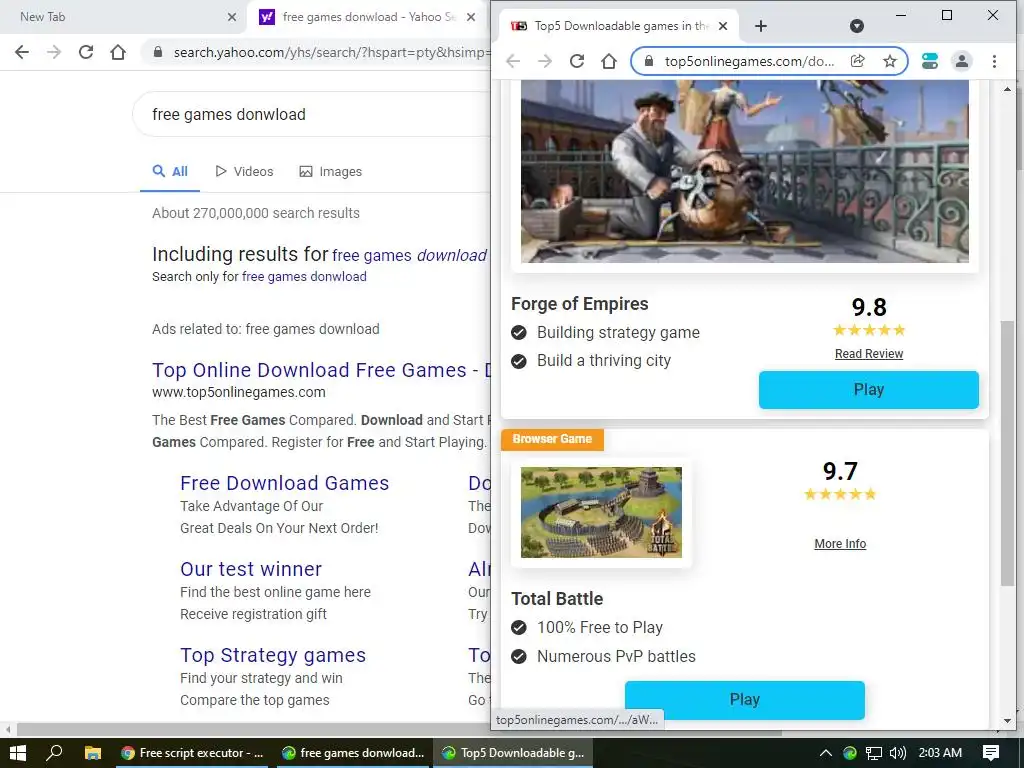Click the Browser Game orange badge
This screenshot has width=1024, height=768.
pyautogui.click(x=552, y=440)
